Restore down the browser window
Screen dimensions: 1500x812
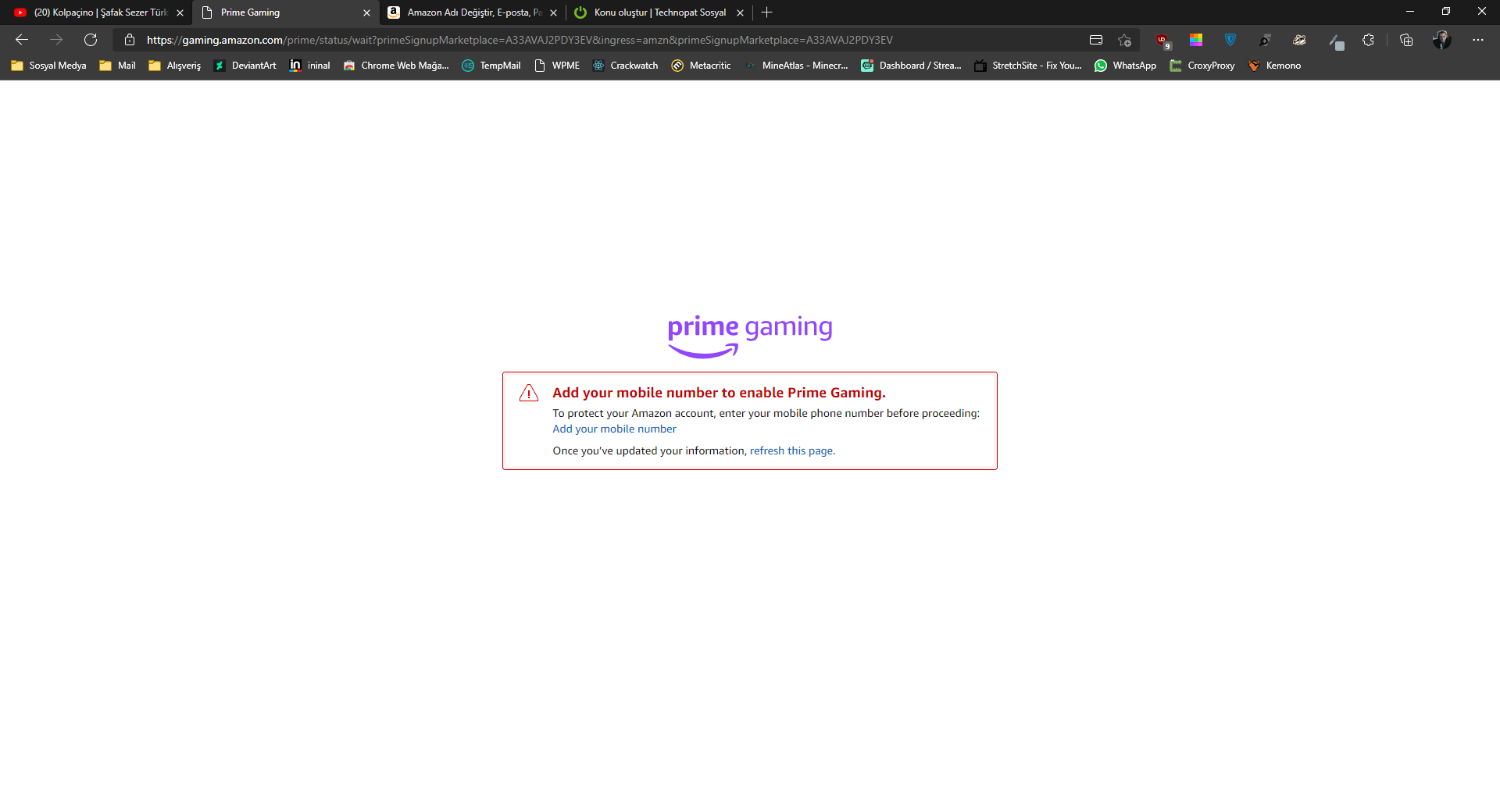pyautogui.click(x=1446, y=12)
